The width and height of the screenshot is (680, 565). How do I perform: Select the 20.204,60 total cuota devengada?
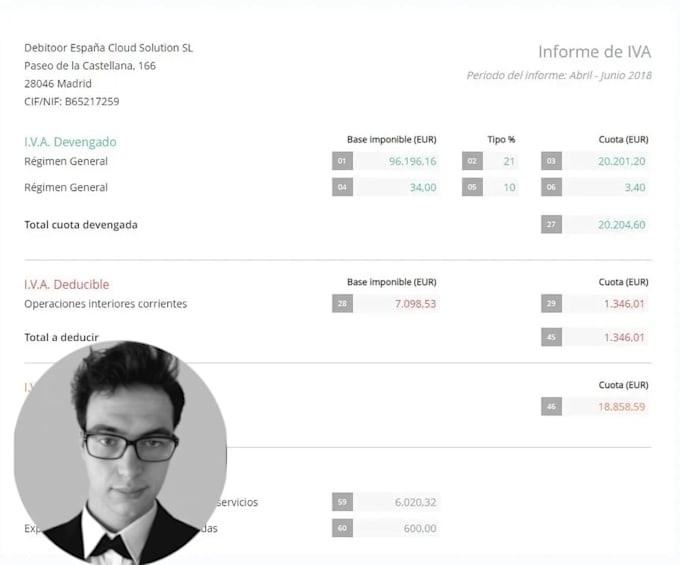[621, 225]
